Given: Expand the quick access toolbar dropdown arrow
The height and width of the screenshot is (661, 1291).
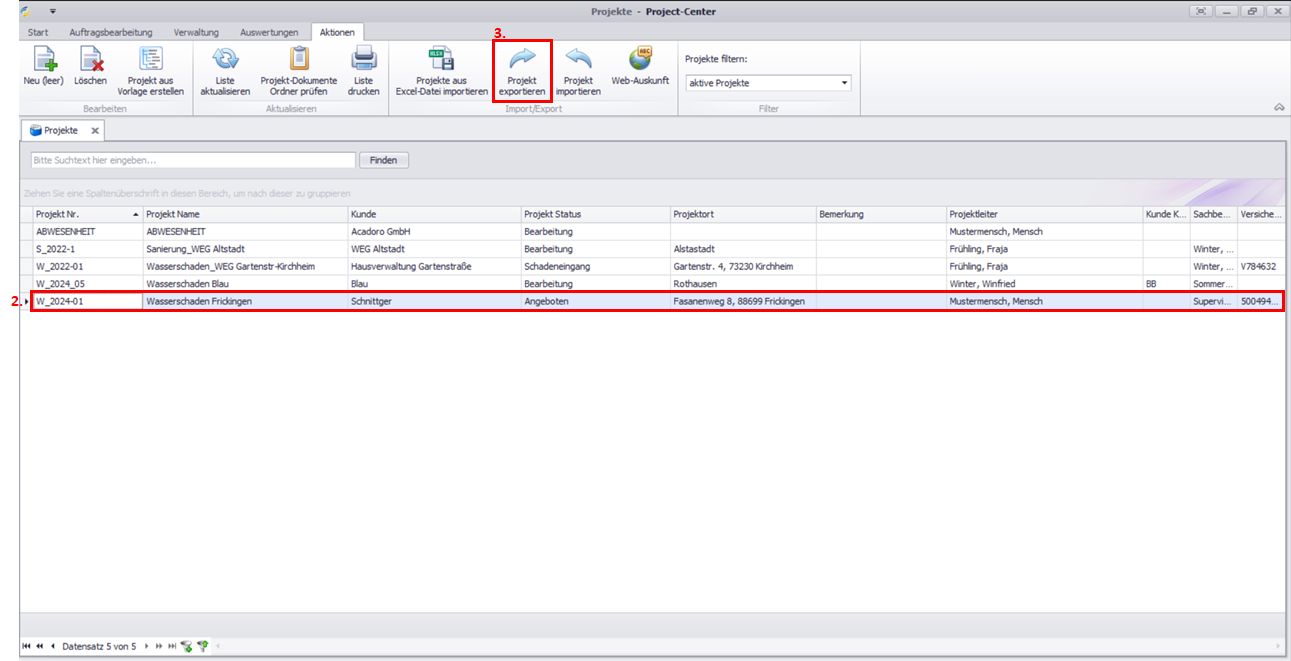Looking at the screenshot, I should click(52, 11).
